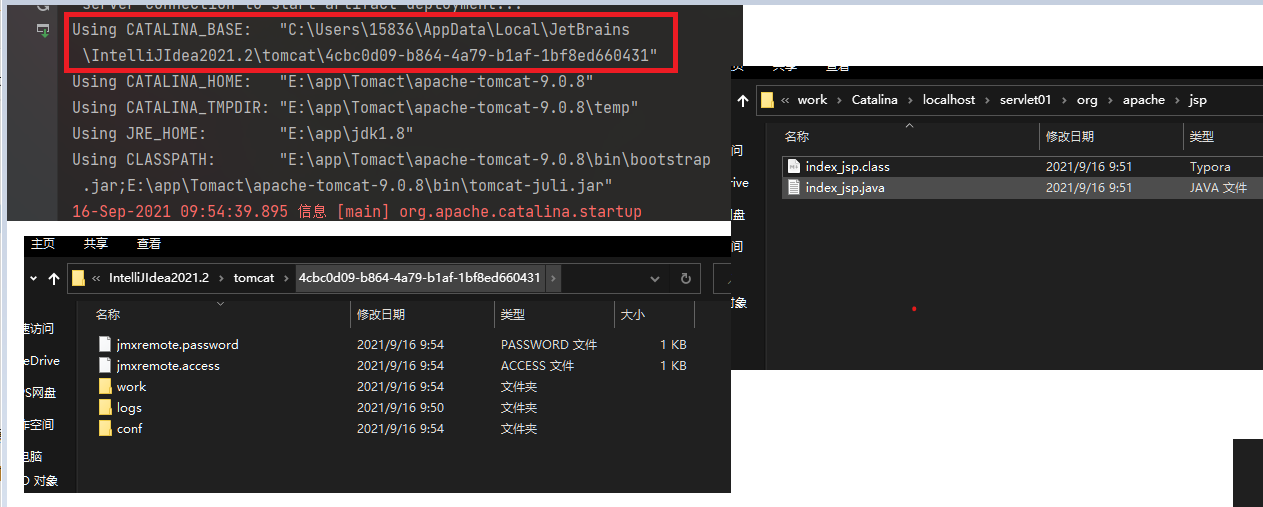Expand the « overflow in jsp address bar
The width and height of the screenshot is (1263, 507).
pyautogui.click(x=786, y=100)
